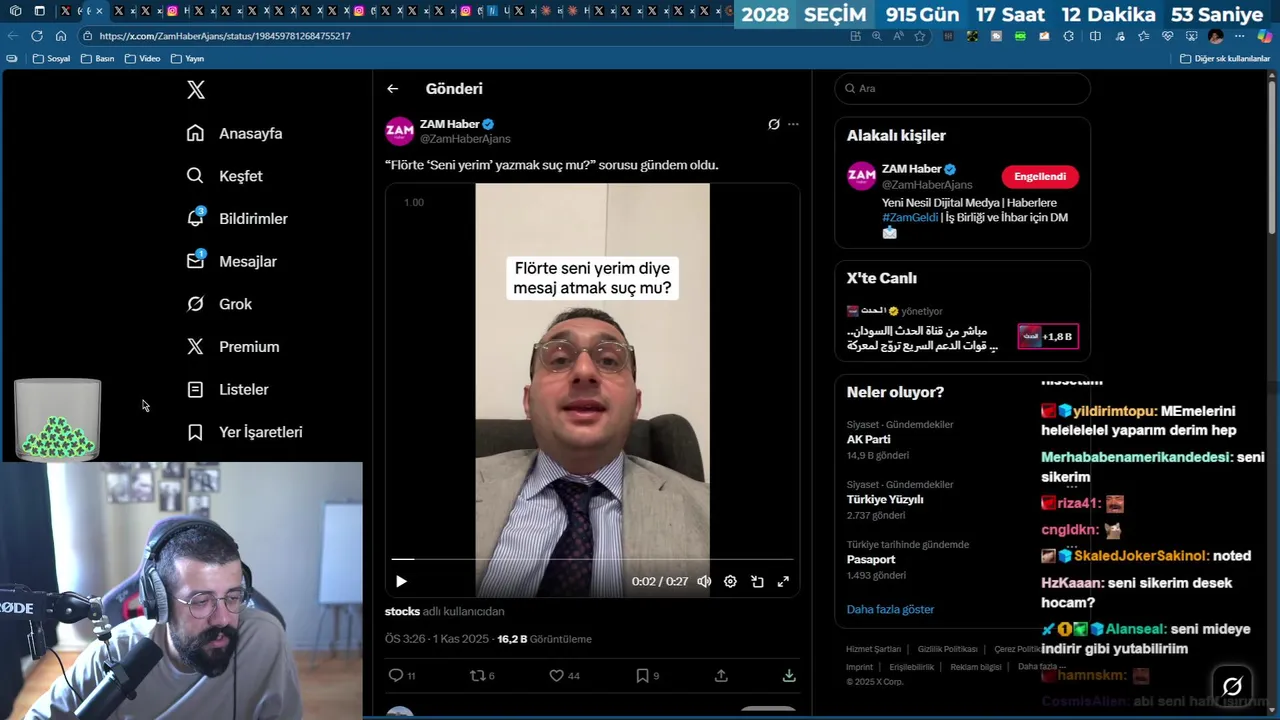The height and width of the screenshot is (720, 1280).
Task: Focus the Ara search field
Action: point(962,88)
